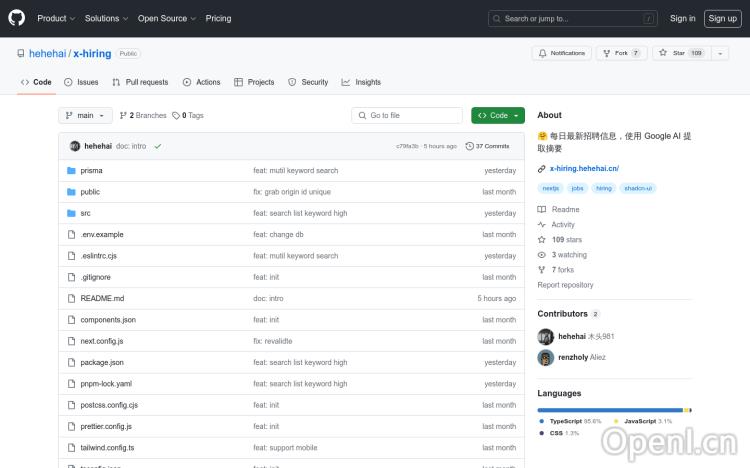Open the prisma folder
The height and width of the screenshot is (468, 750).
91,171
